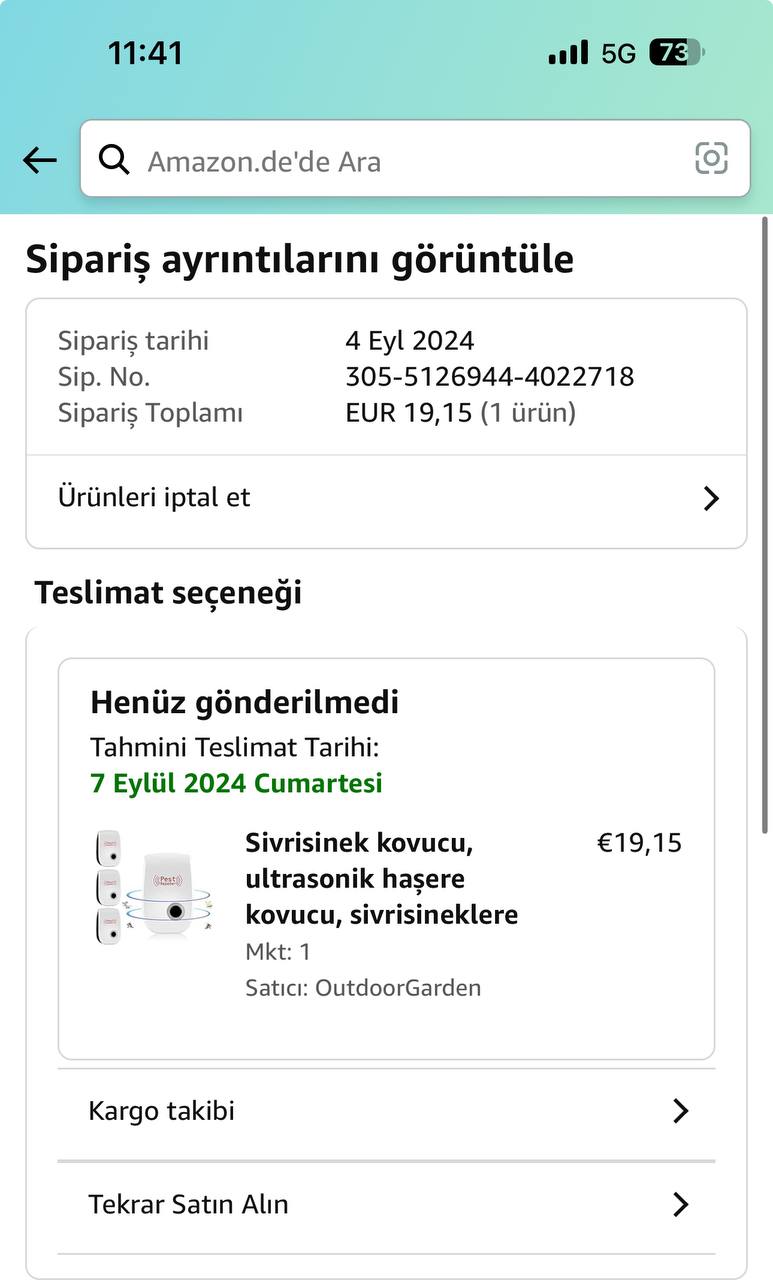Viewport: 773px width, 1280px height.
Task: Tap the pest repeller product thumbnail
Action: [x=152, y=886]
